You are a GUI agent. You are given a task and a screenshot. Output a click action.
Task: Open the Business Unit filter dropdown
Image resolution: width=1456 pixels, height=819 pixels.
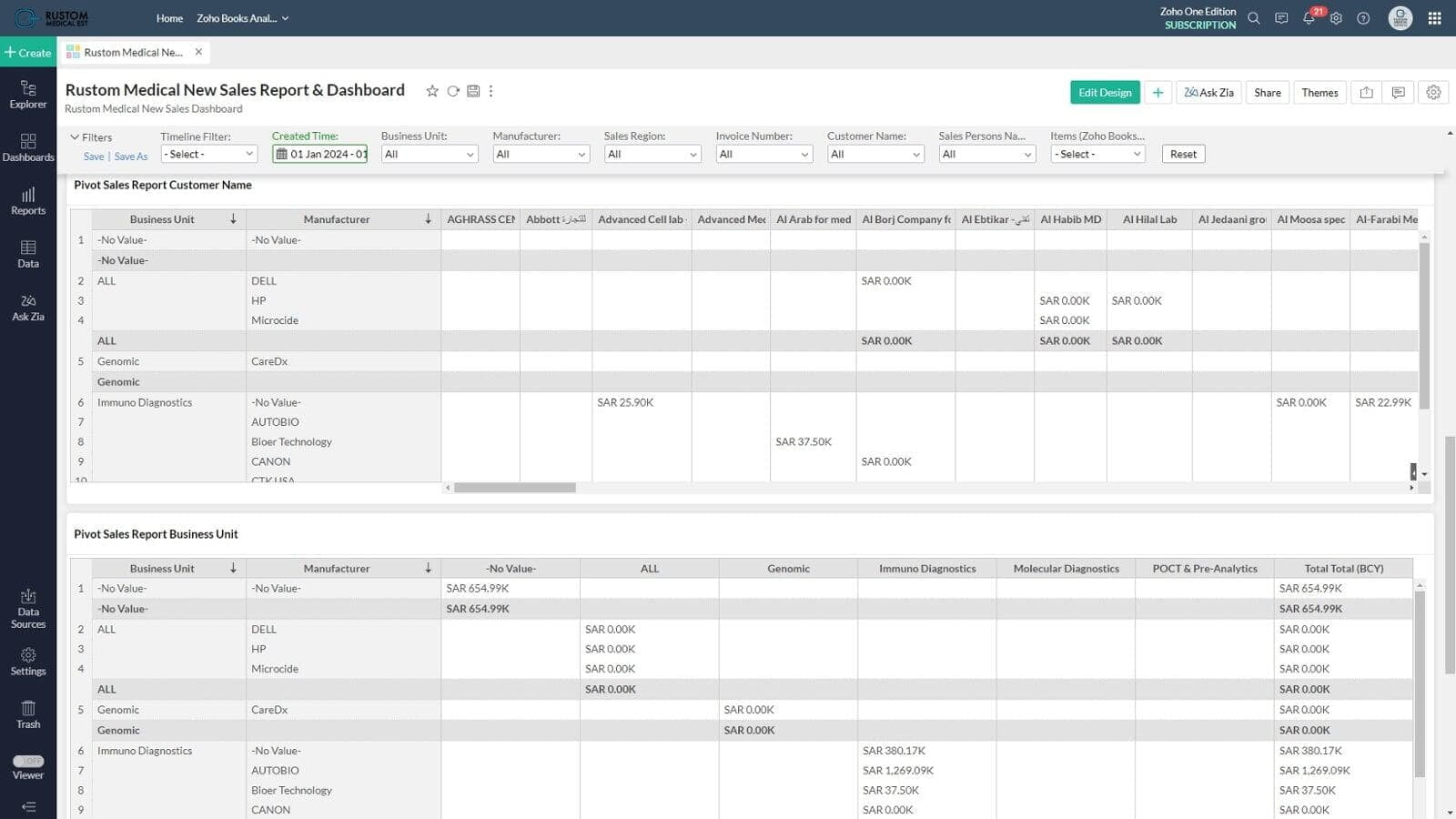coord(430,154)
